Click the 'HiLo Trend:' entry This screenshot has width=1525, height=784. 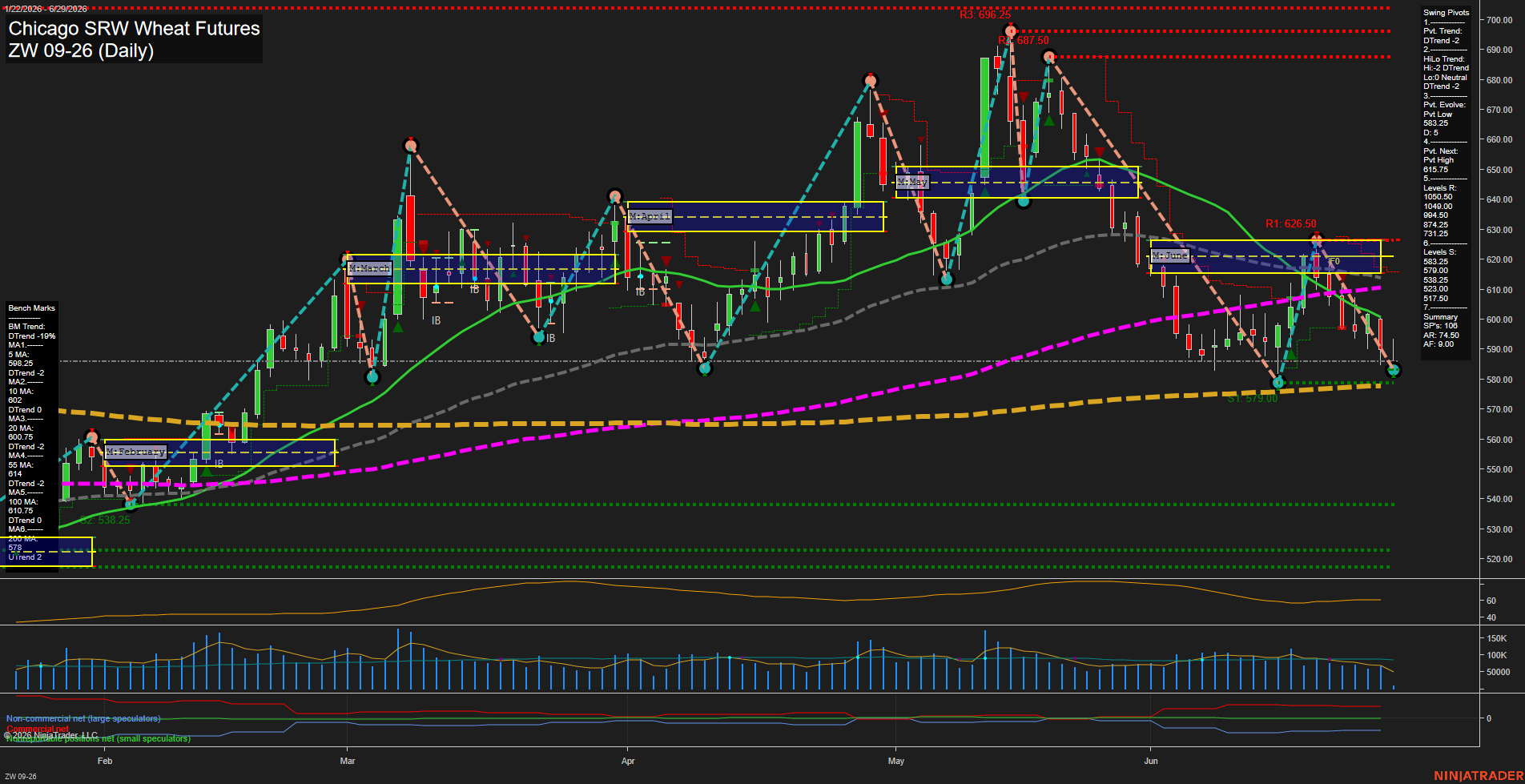coord(1444,59)
